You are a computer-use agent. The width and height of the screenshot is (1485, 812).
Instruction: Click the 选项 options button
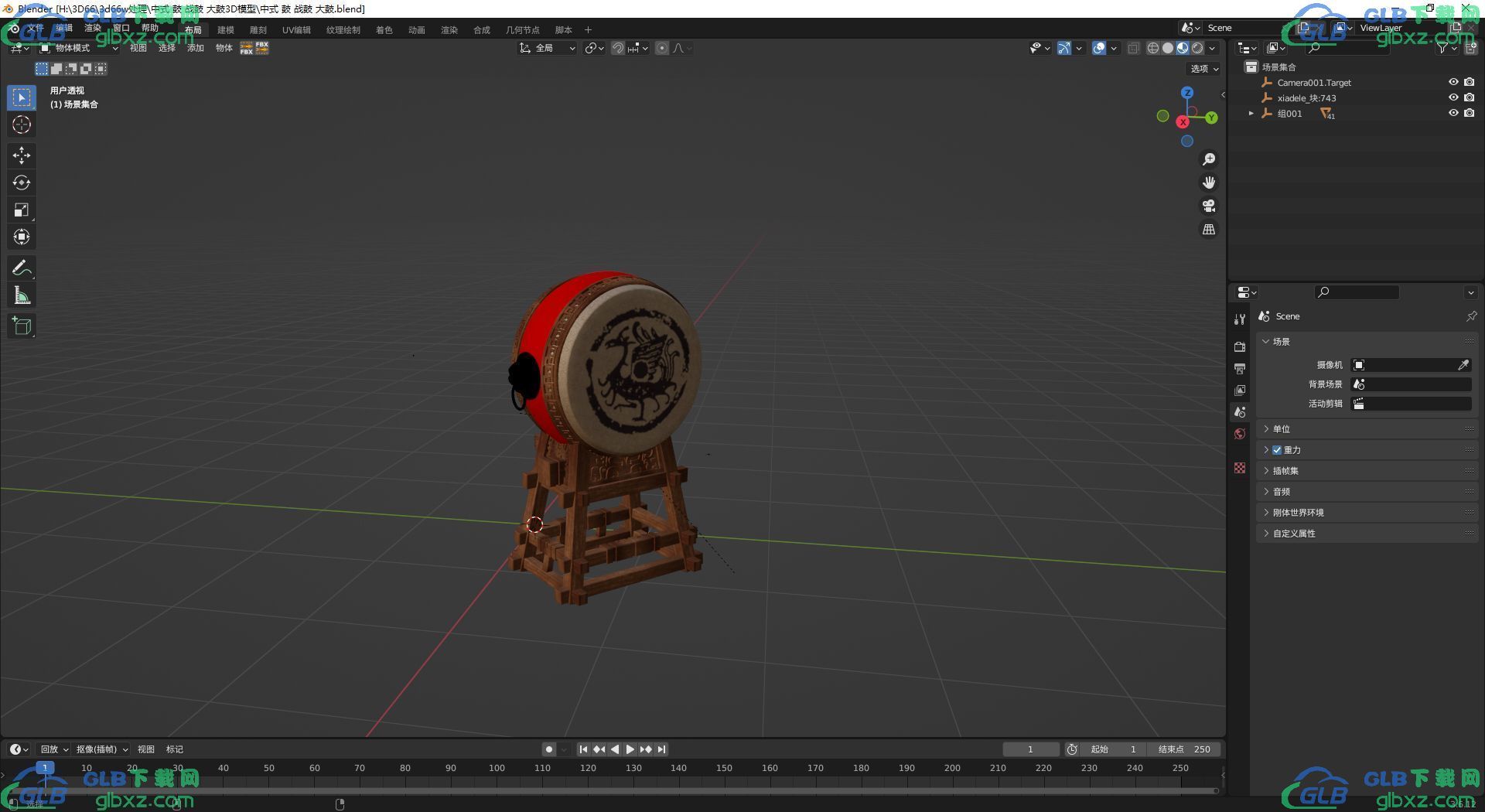pyautogui.click(x=1203, y=69)
